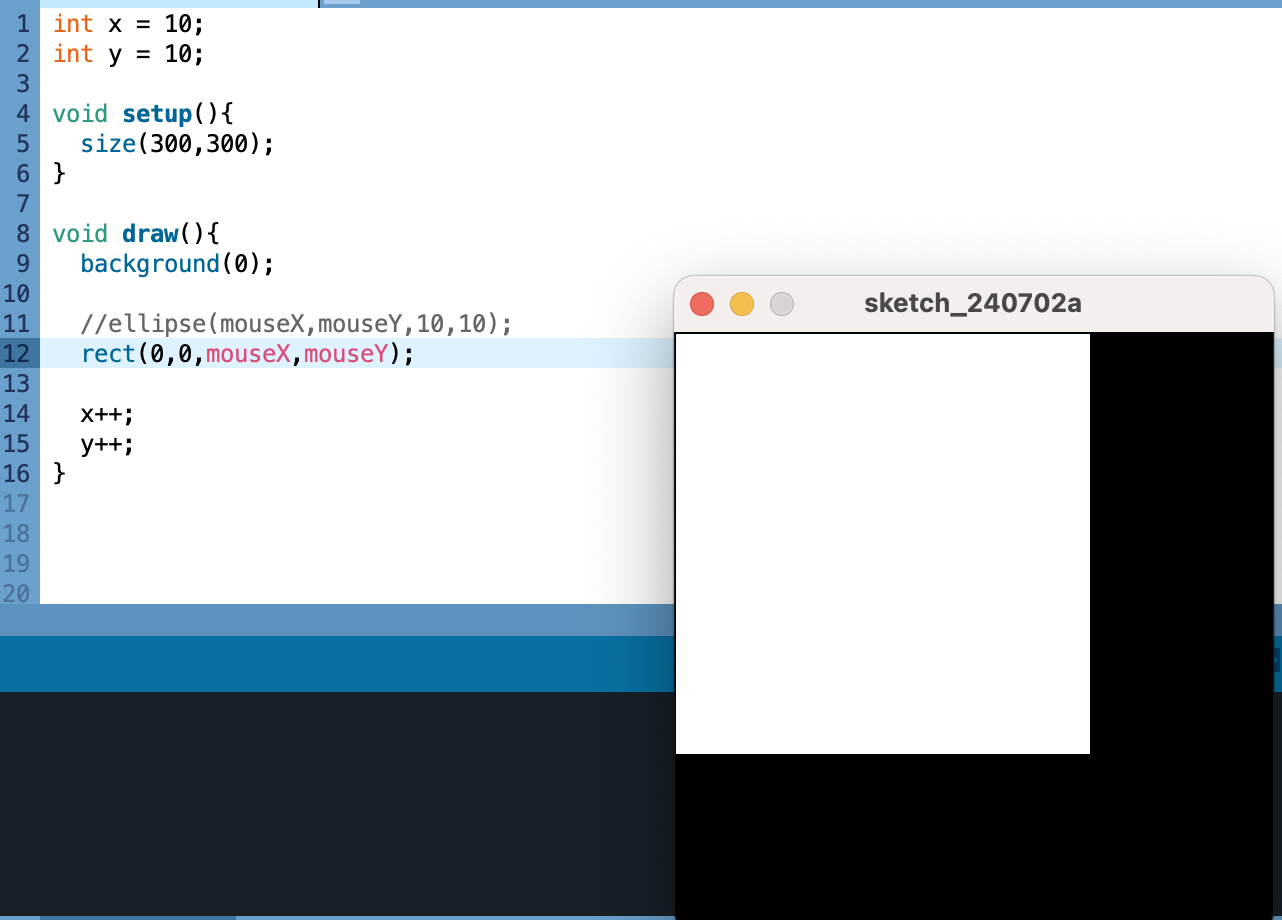
Task: Click the 'rect' keyword on line 12
Action: 108,354
